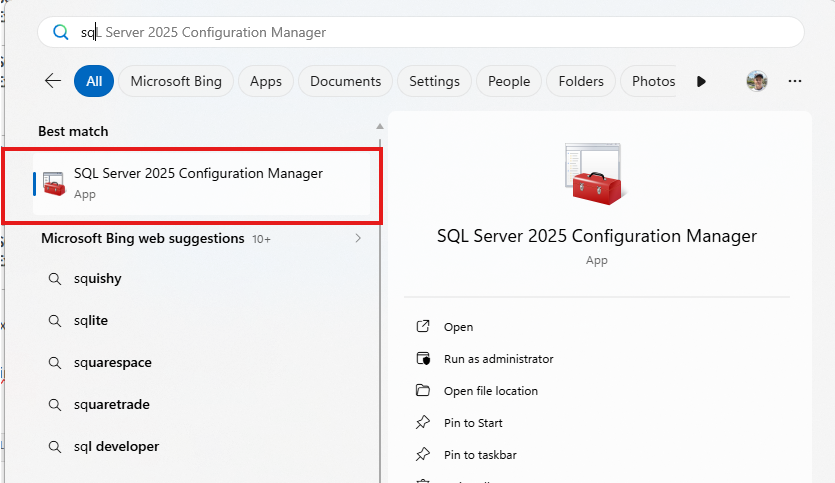Click the search icon beside sql developer
The width and height of the screenshot is (835, 483).
point(55,447)
